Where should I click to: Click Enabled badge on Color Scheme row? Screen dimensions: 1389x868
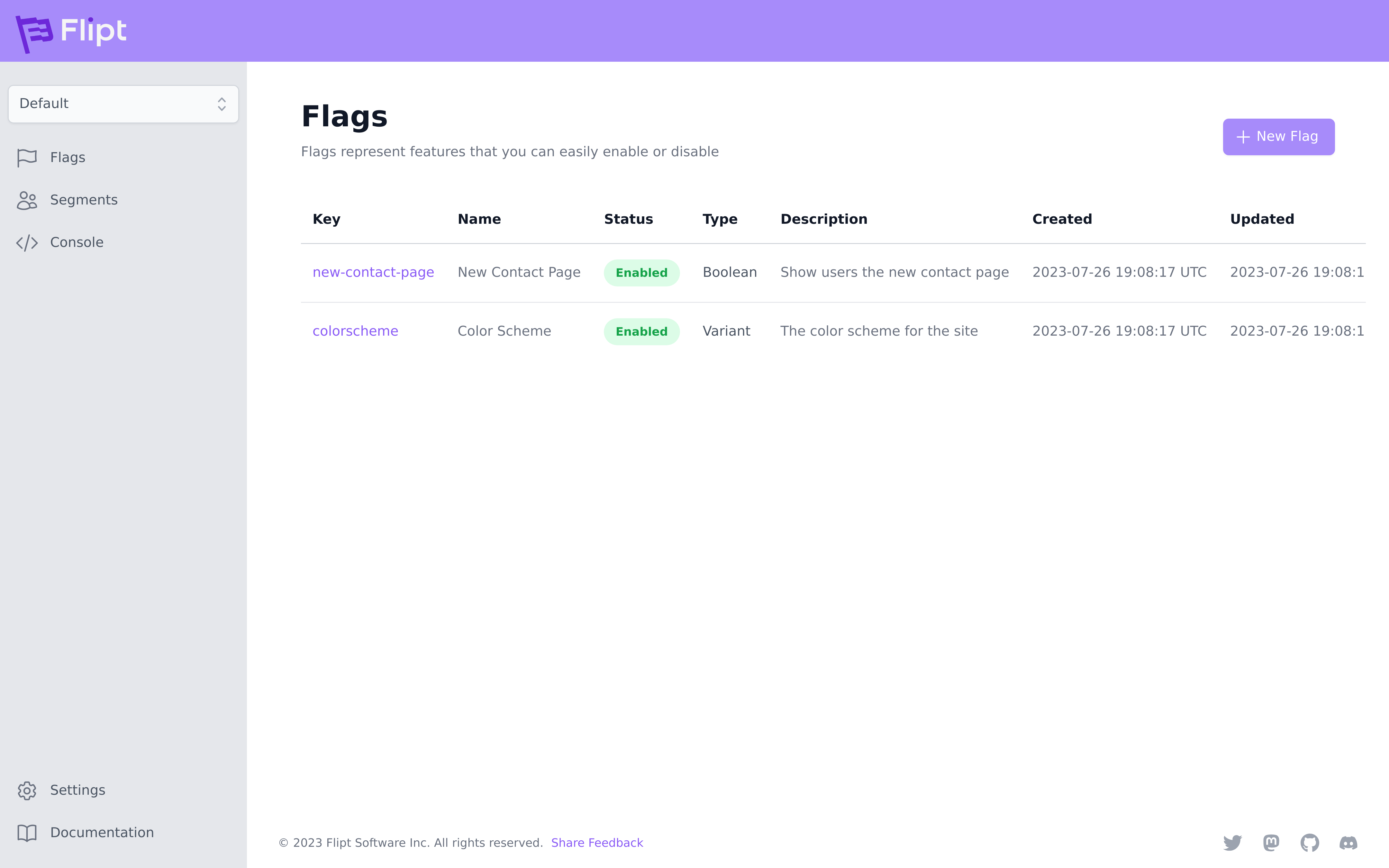click(641, 332)
